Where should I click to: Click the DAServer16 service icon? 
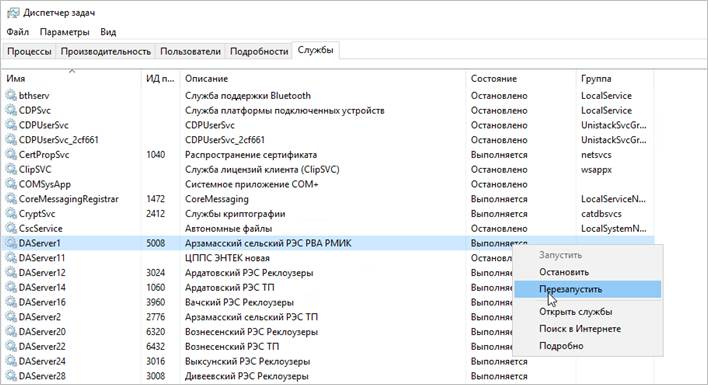[x=11, y=302]
